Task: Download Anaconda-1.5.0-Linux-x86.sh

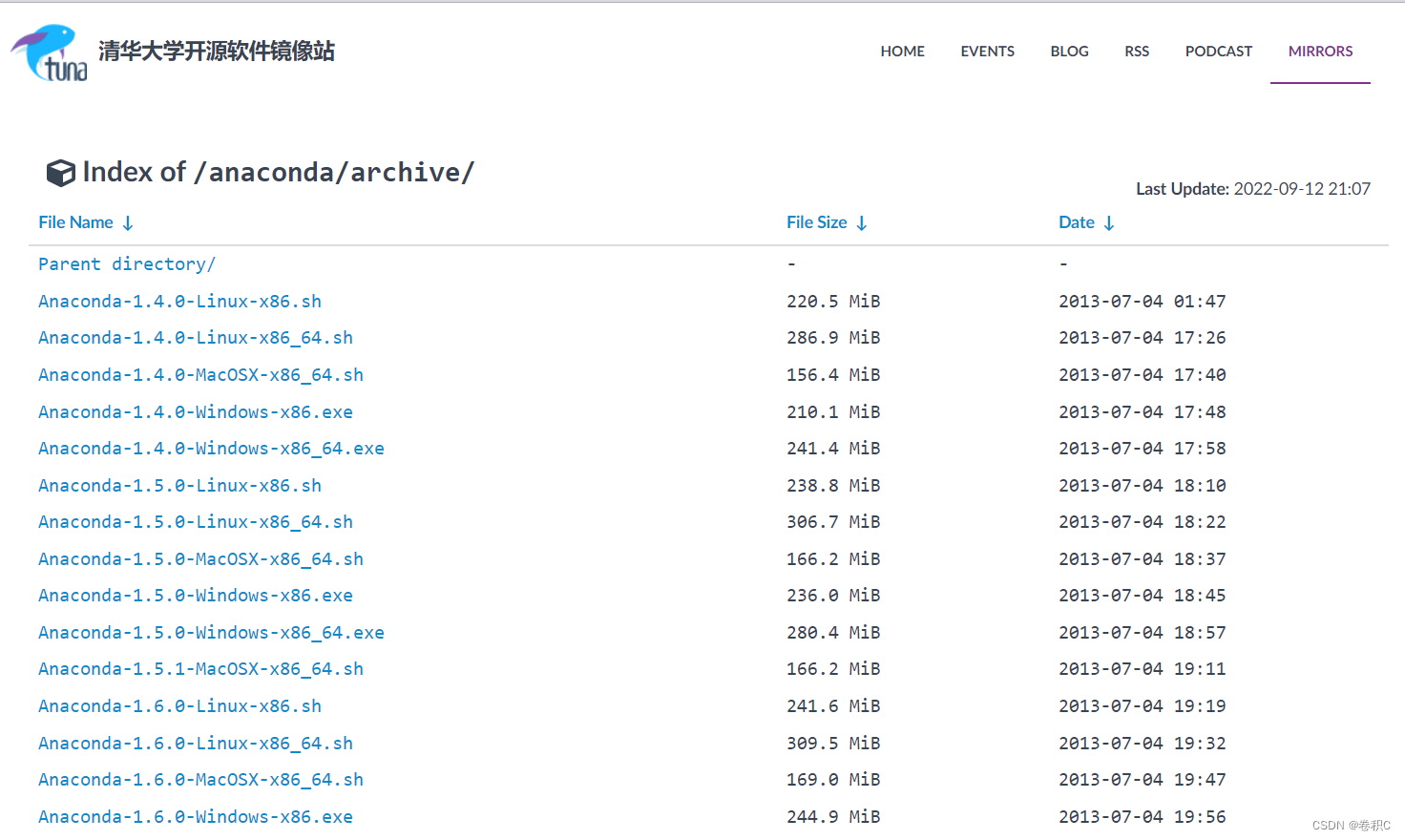Action: [x=179, y=486]
